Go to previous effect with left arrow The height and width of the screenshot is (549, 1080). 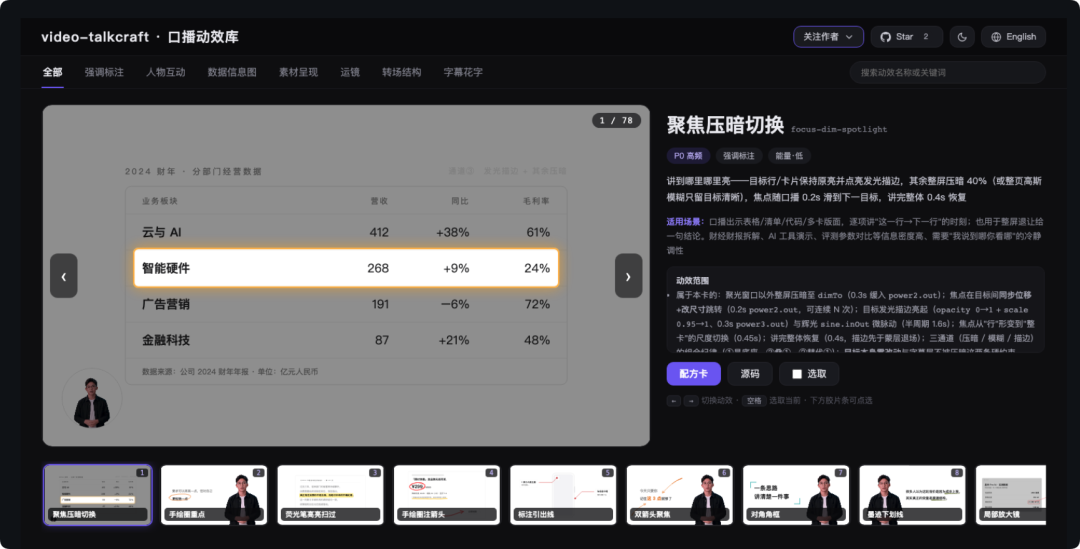point(63,276)
